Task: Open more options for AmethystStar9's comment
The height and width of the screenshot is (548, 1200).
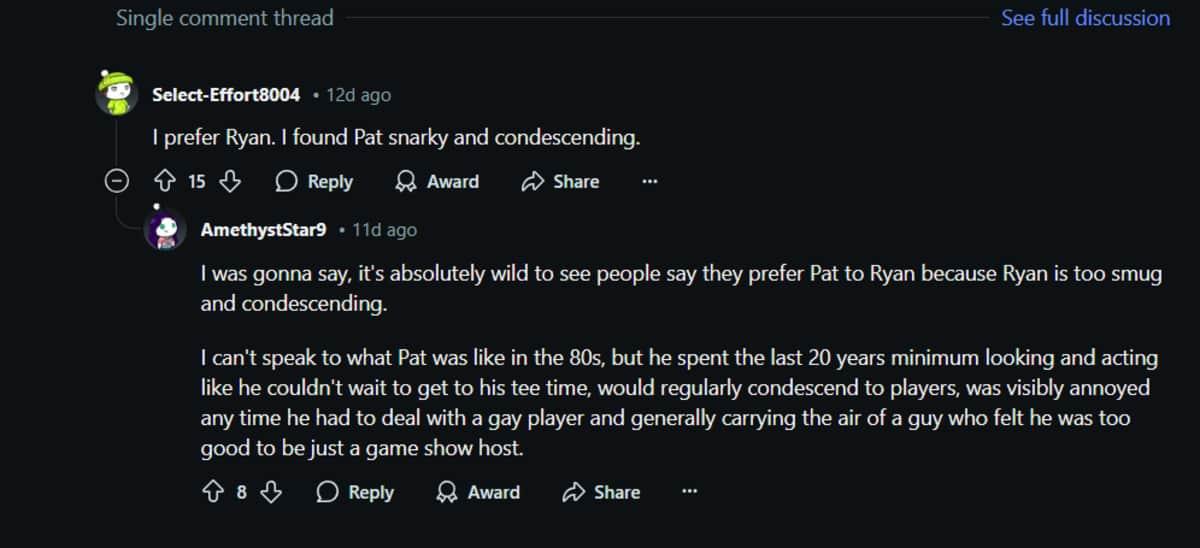Action: pyautogui.click(x=689, y=492)
